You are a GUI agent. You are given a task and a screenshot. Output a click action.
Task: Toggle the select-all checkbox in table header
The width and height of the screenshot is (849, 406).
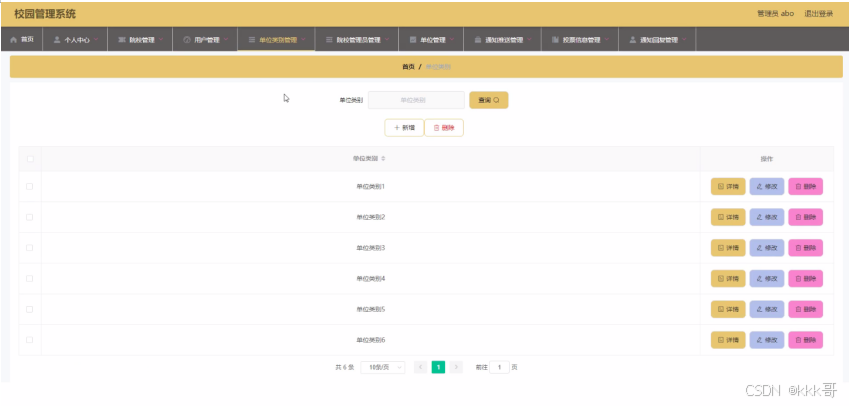pyautogui.click(x=30, y=159)
